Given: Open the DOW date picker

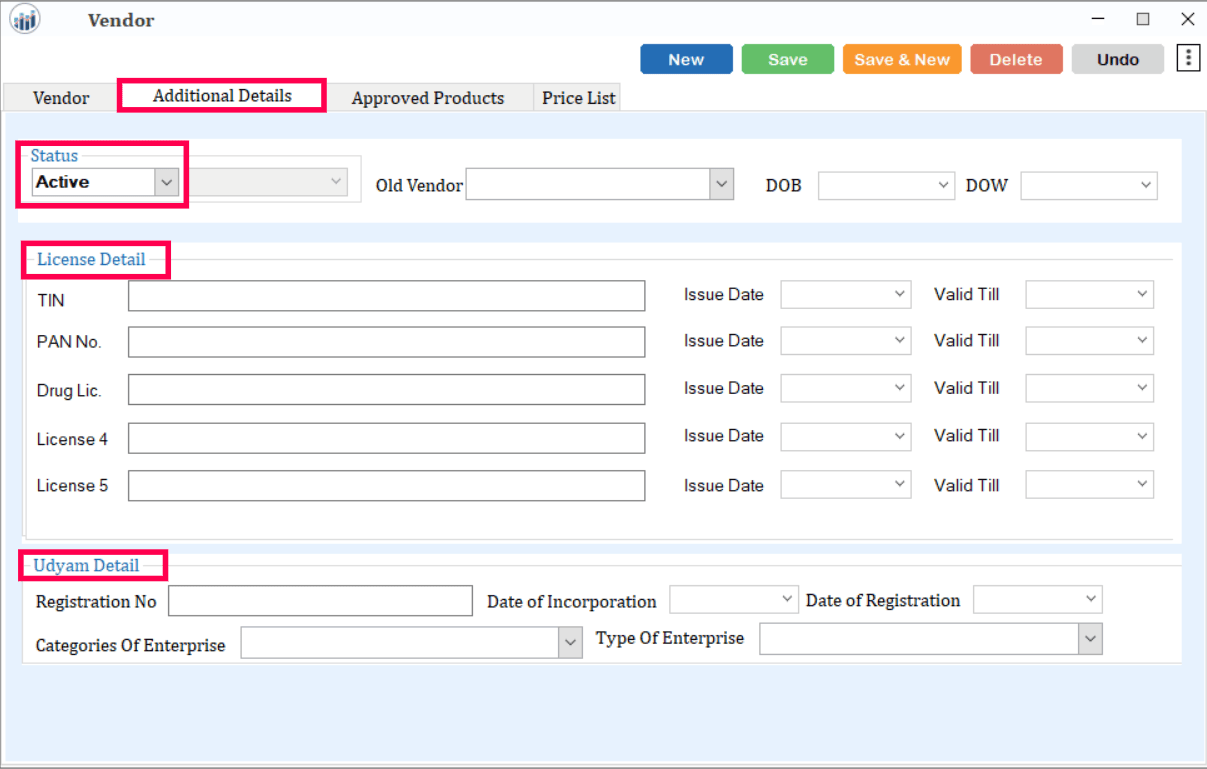Looking at the screenshot, I should 1145,185.
